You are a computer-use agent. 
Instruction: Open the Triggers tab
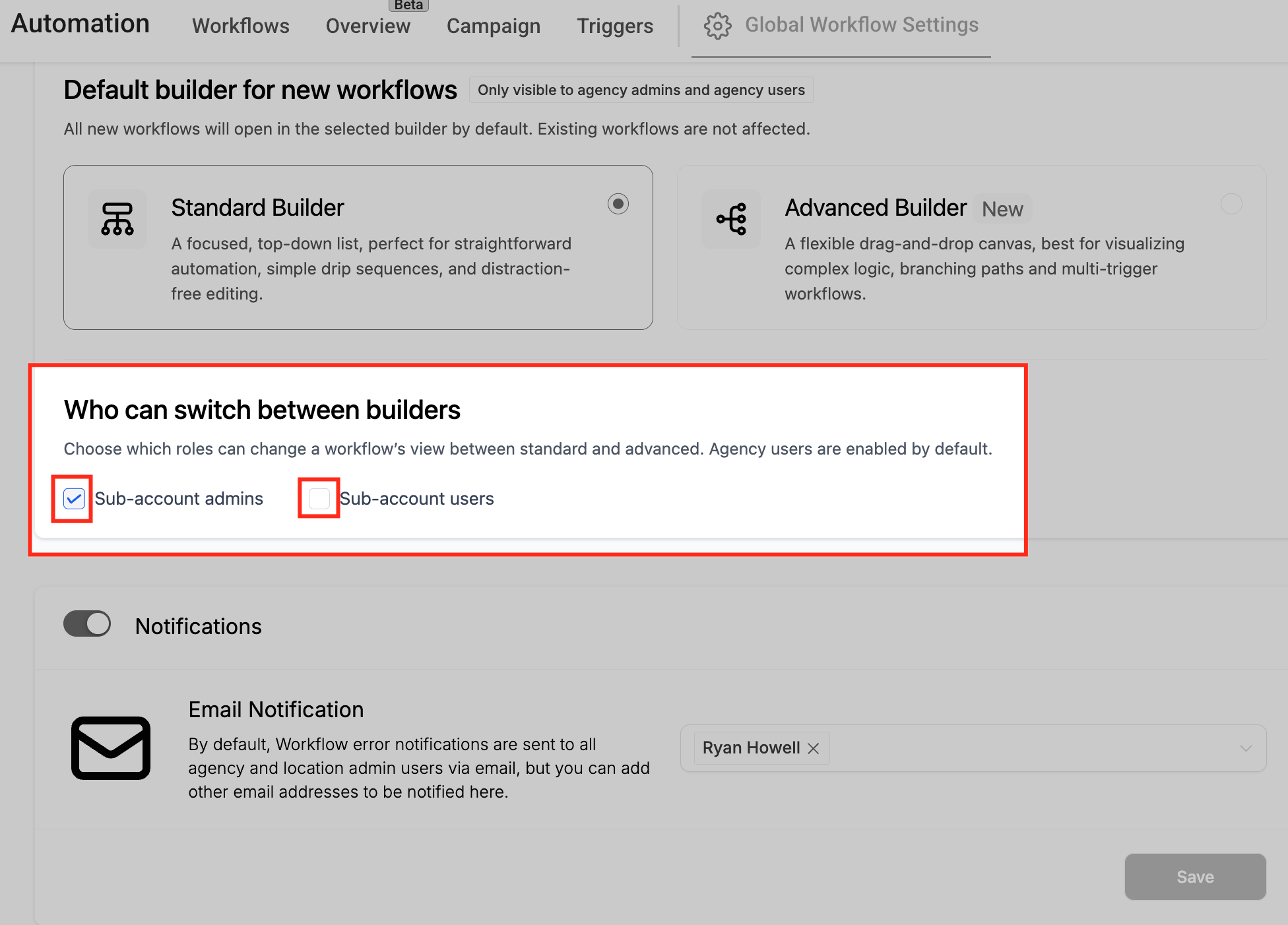(x=614, y=26)
